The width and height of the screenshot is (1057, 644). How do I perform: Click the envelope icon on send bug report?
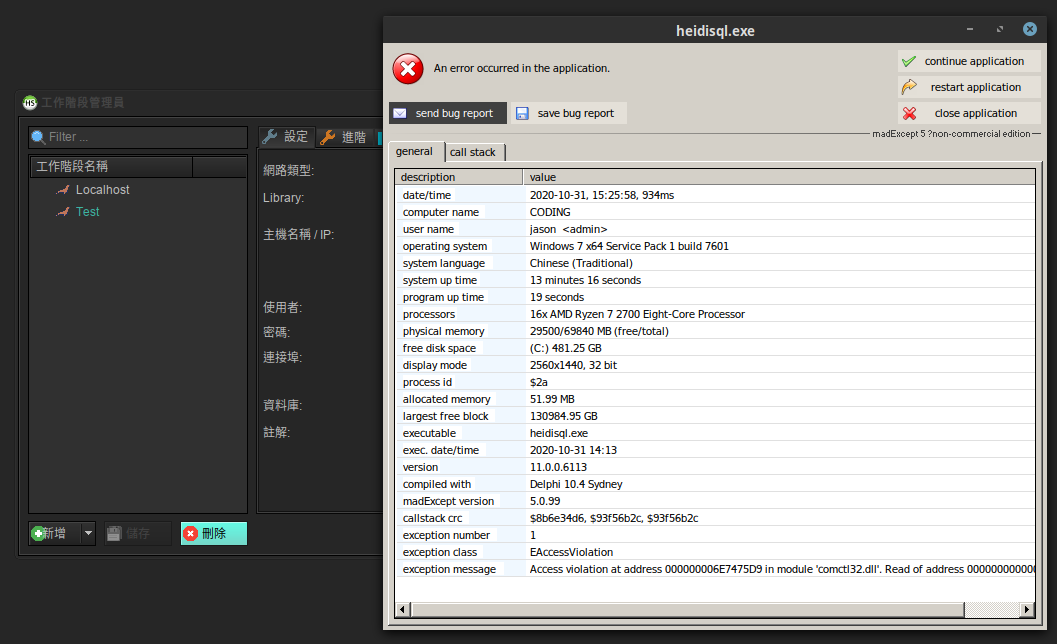400,113
